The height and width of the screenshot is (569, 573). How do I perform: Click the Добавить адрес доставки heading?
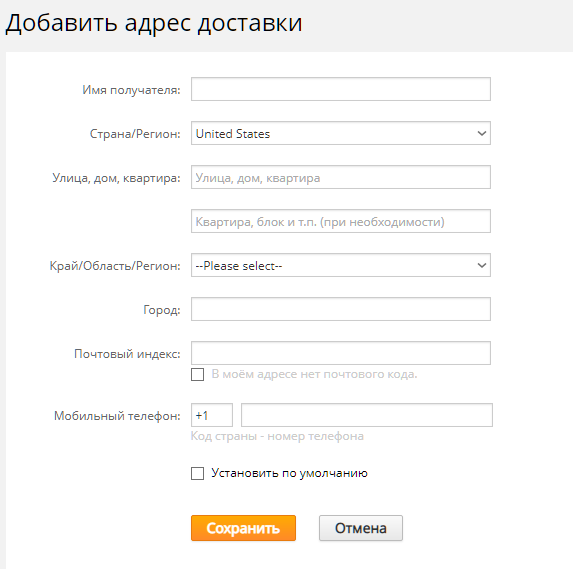click(154, 23)
